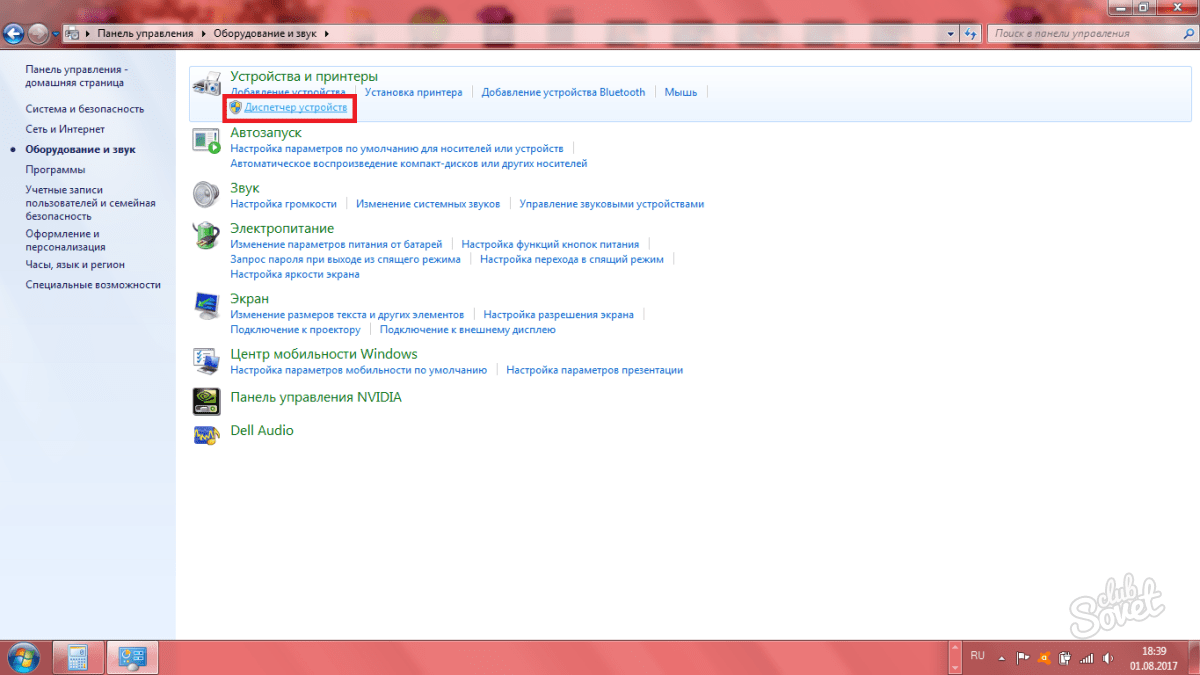This screenshot has height=675, width=1200.
Task: Go to Система и безопасность category
Action: pyautogui.click(x=85, y=109)
